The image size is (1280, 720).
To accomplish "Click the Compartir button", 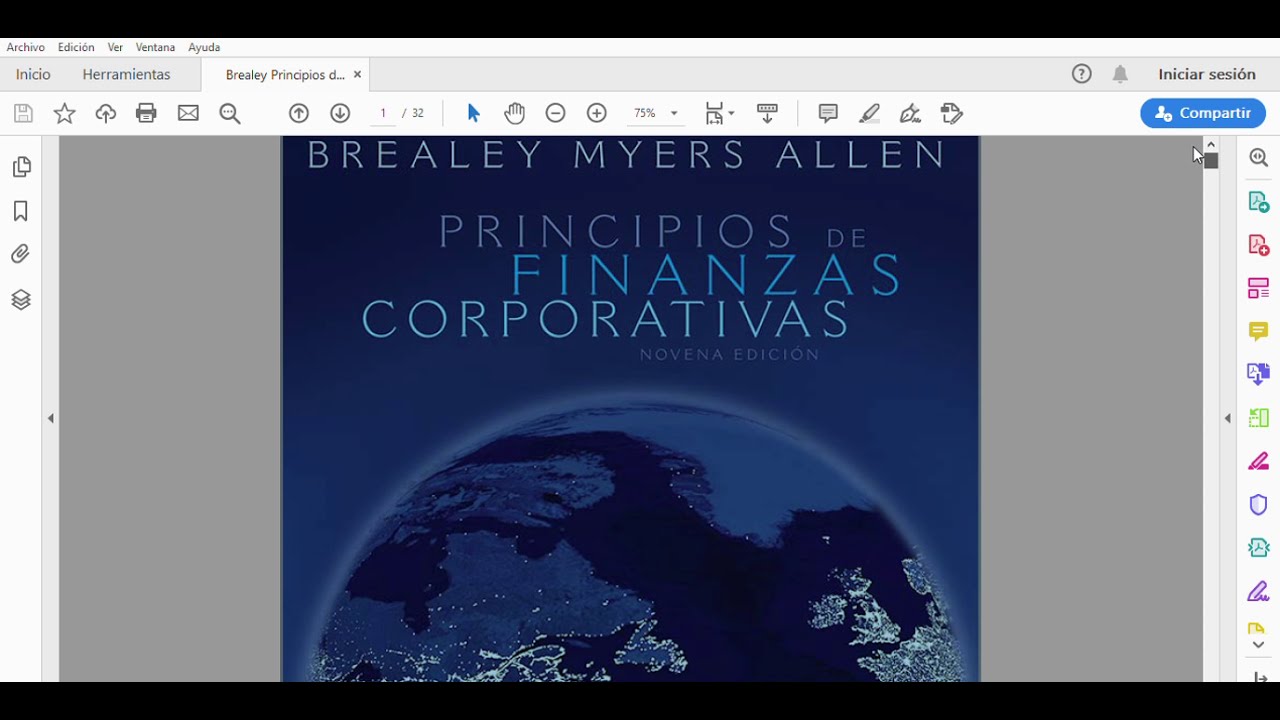I will point(1203,113).
